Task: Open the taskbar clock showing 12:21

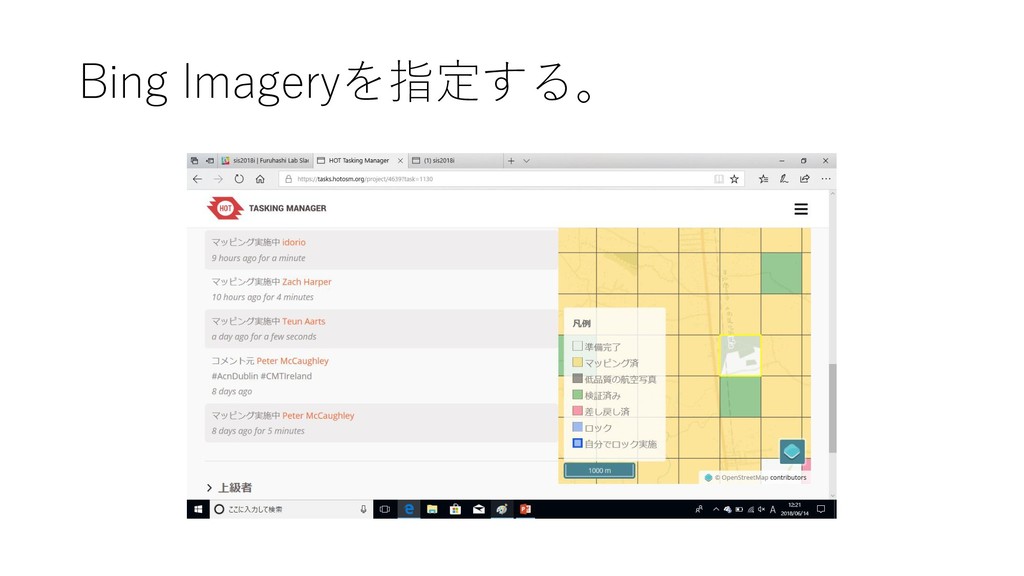Action: [794, 509]
